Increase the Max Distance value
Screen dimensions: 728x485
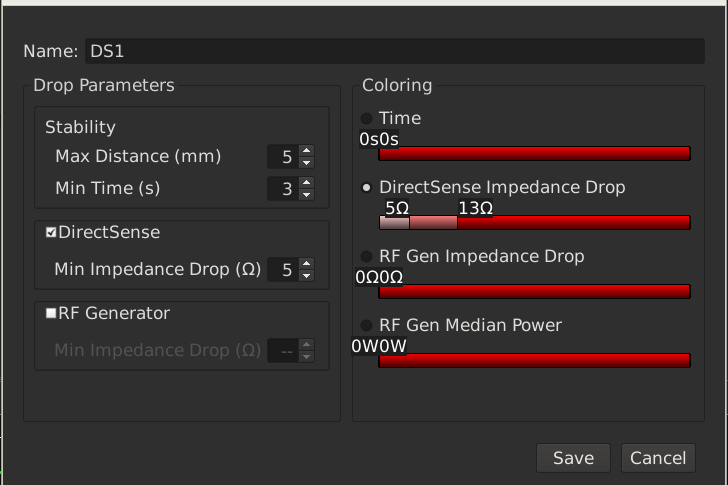307,151
